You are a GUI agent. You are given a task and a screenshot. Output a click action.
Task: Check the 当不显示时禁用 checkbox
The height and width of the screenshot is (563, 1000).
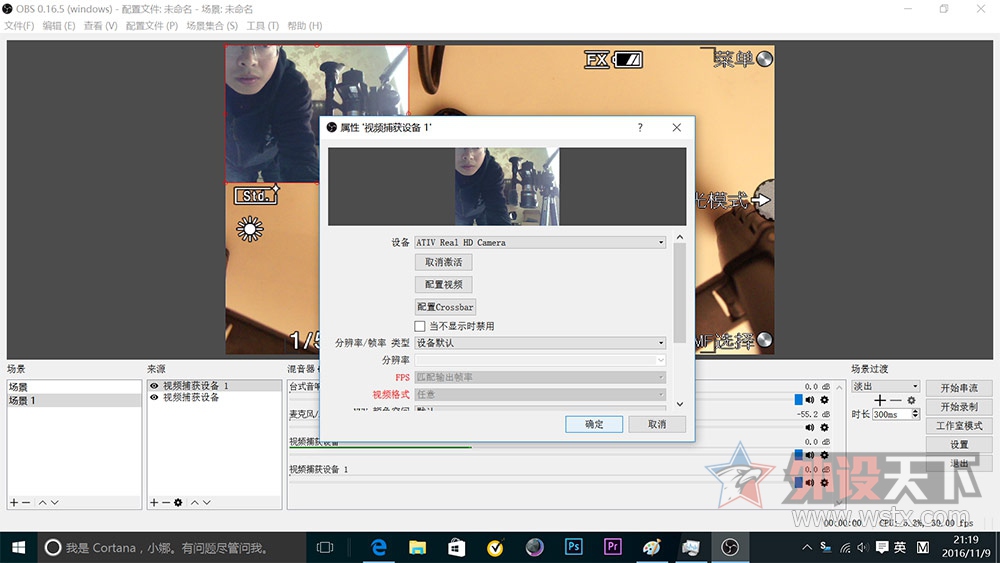[x=420, y=326]
